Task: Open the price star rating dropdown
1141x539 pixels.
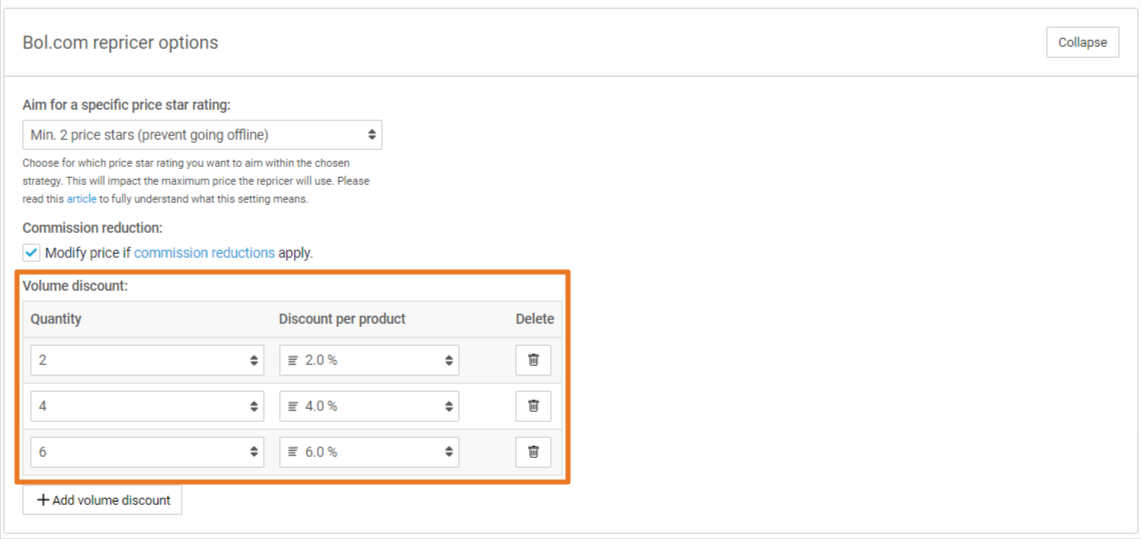Action: 202,134
